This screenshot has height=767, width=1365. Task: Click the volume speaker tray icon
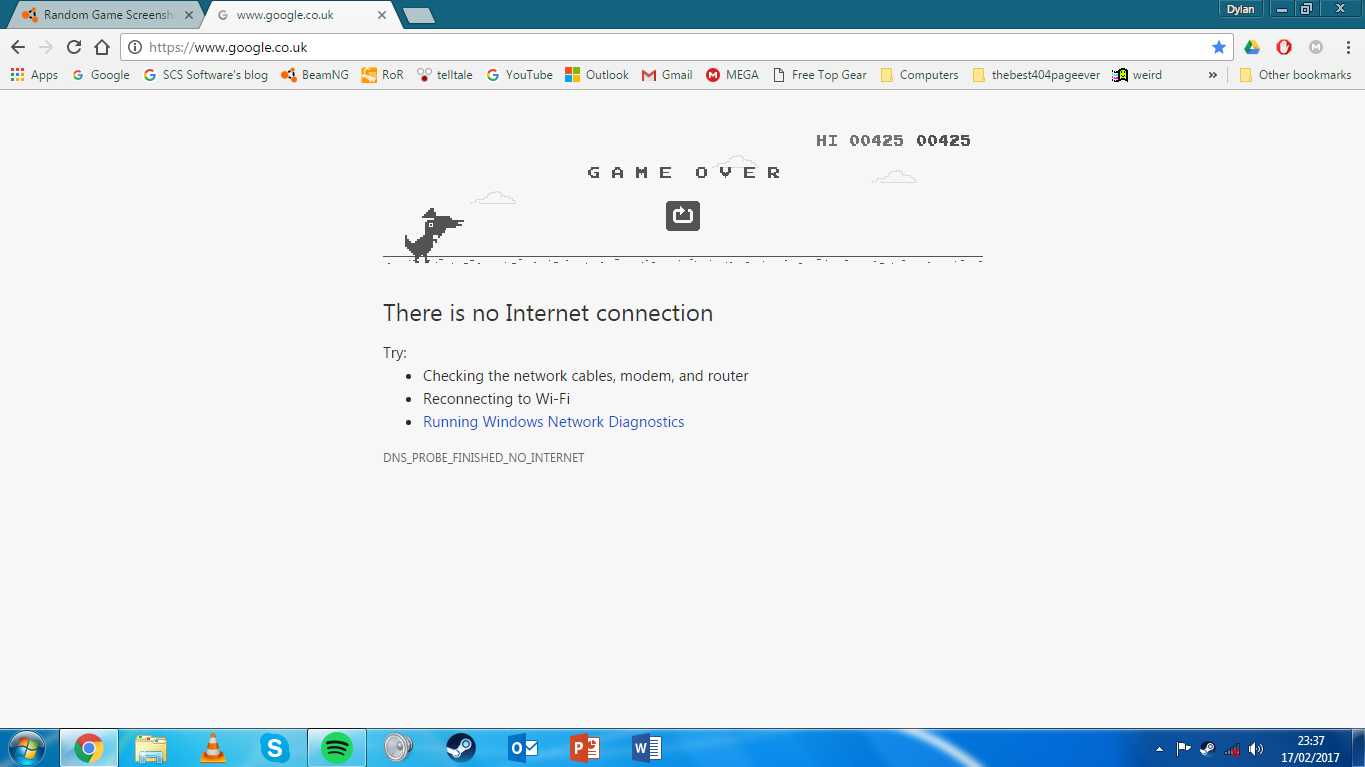tap(1256, 748)
